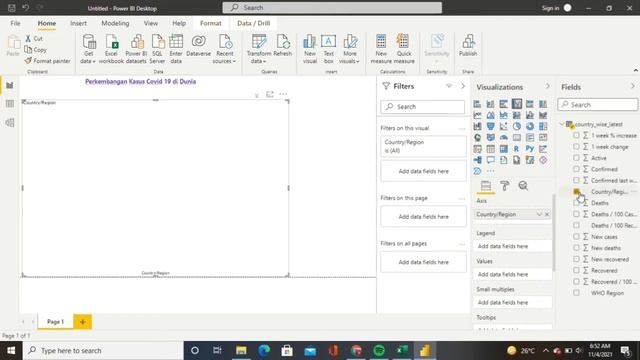The height and width of the screenshot is (360, 640).
Task: Click New measure in the ribbon
Action: tap(381, 49)
